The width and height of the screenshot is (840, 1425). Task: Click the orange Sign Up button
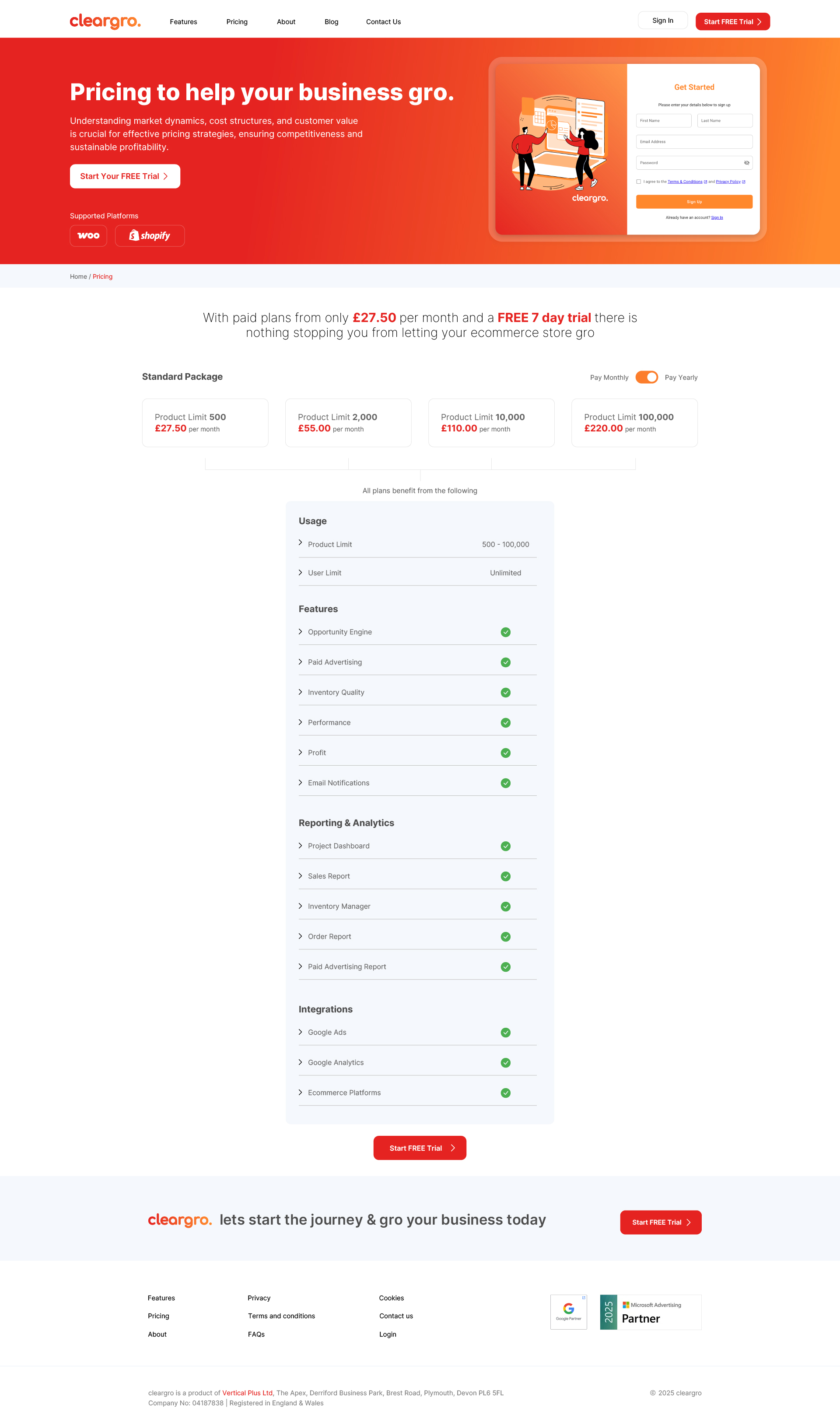tap(694, 202)
